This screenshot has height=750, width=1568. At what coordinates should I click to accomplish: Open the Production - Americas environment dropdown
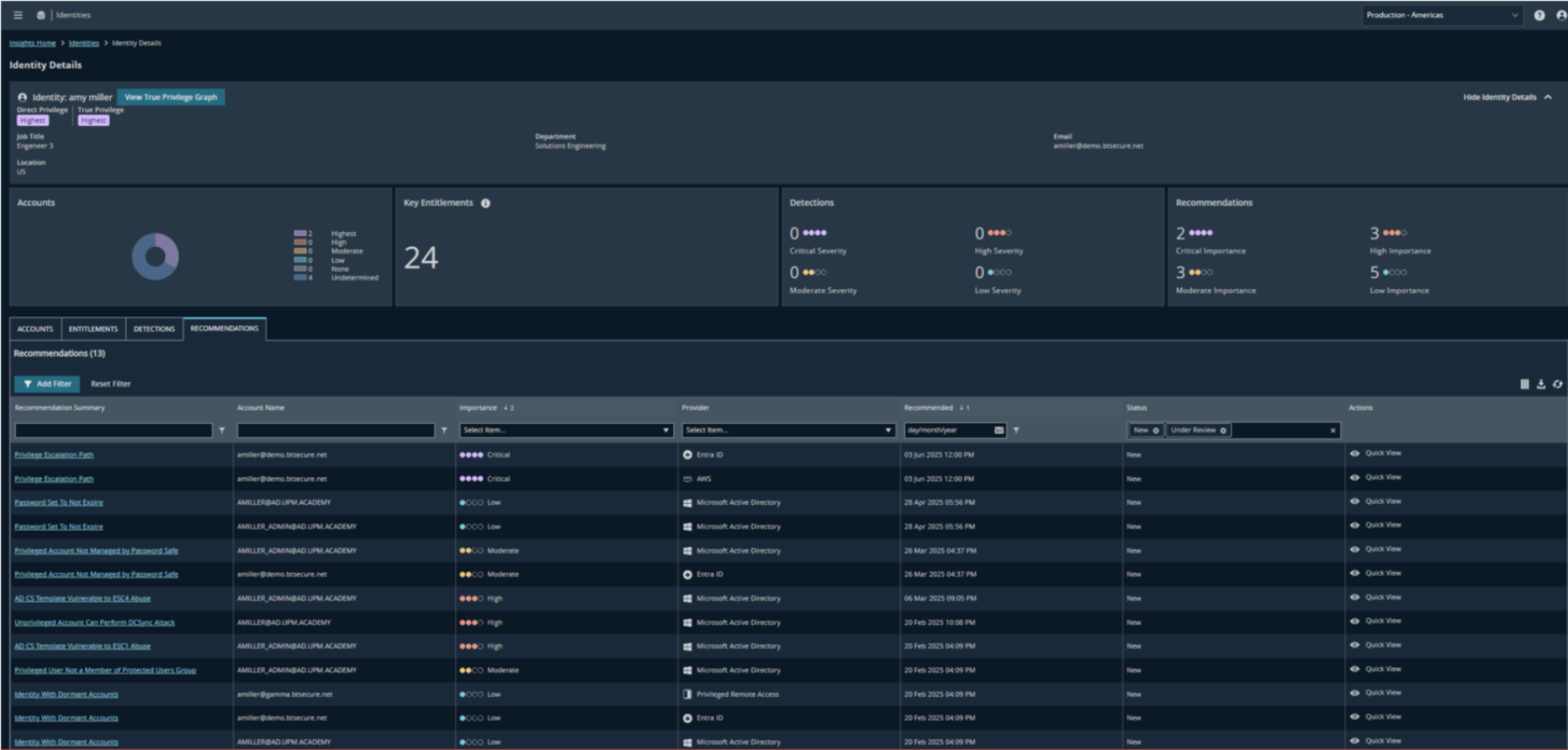(1441, 15)
